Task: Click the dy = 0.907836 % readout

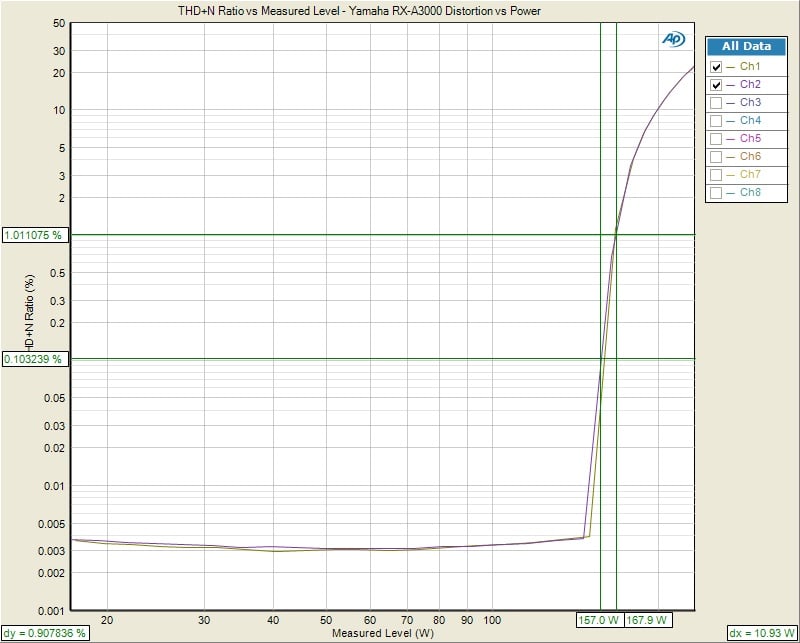Action: click(46, 633)
